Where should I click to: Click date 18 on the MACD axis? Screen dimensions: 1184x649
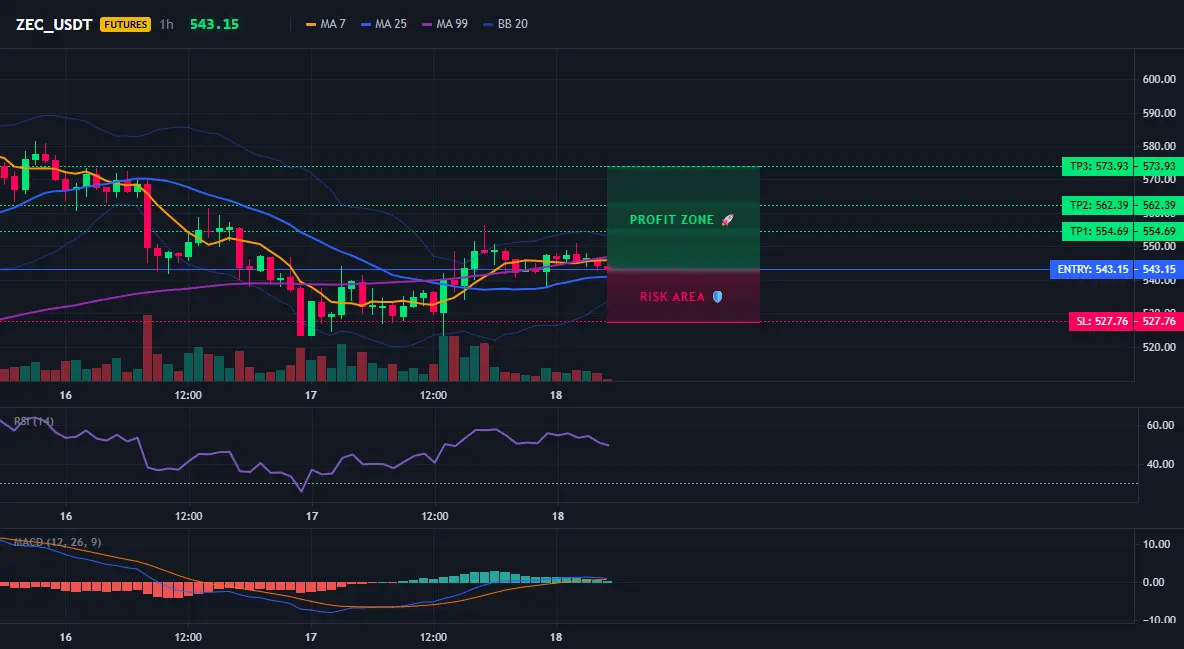pos(556,637)
